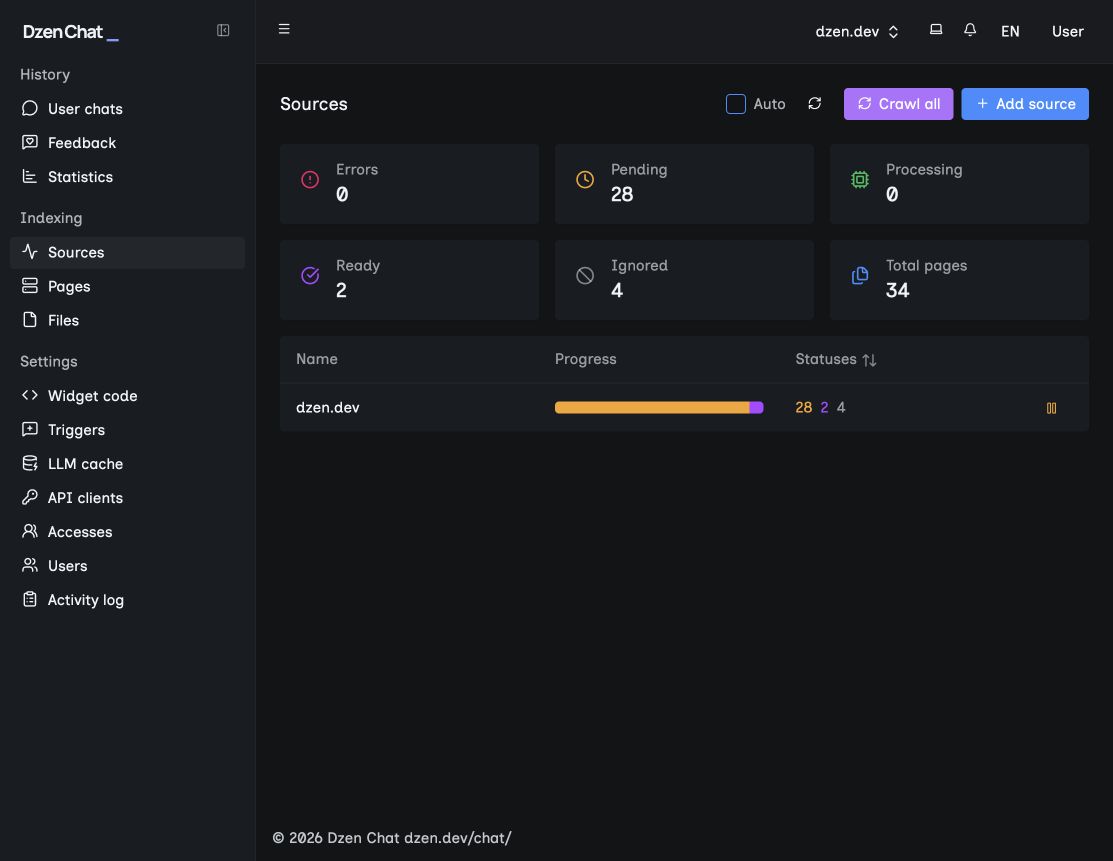
Task: Click the Errors alert circle icon
Action: 310,180
